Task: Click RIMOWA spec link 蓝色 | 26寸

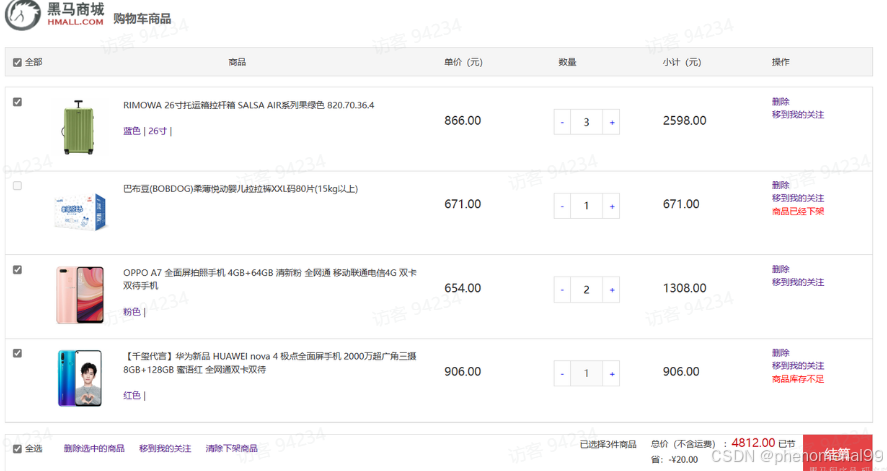Action: pyautogui.click(x=147, y=131)
